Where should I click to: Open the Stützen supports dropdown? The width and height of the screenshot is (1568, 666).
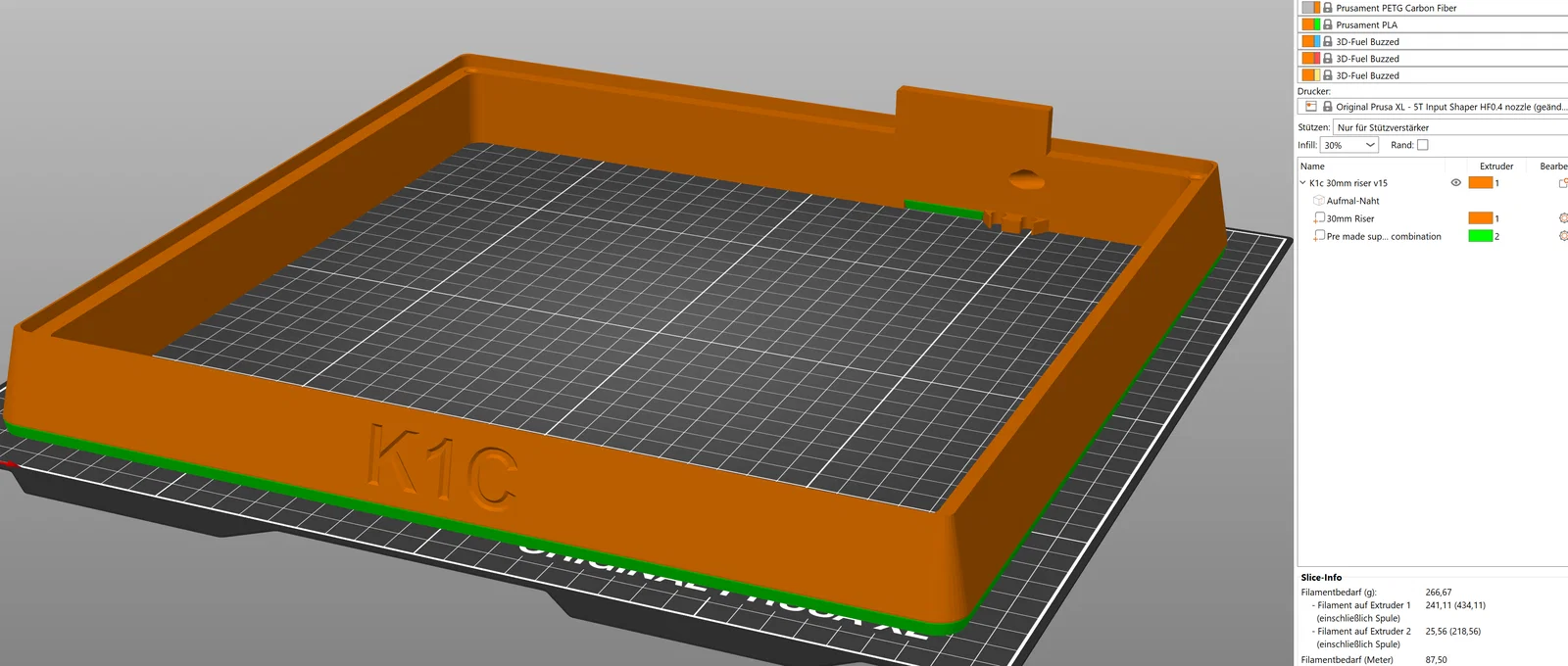tap(1450, 127)
